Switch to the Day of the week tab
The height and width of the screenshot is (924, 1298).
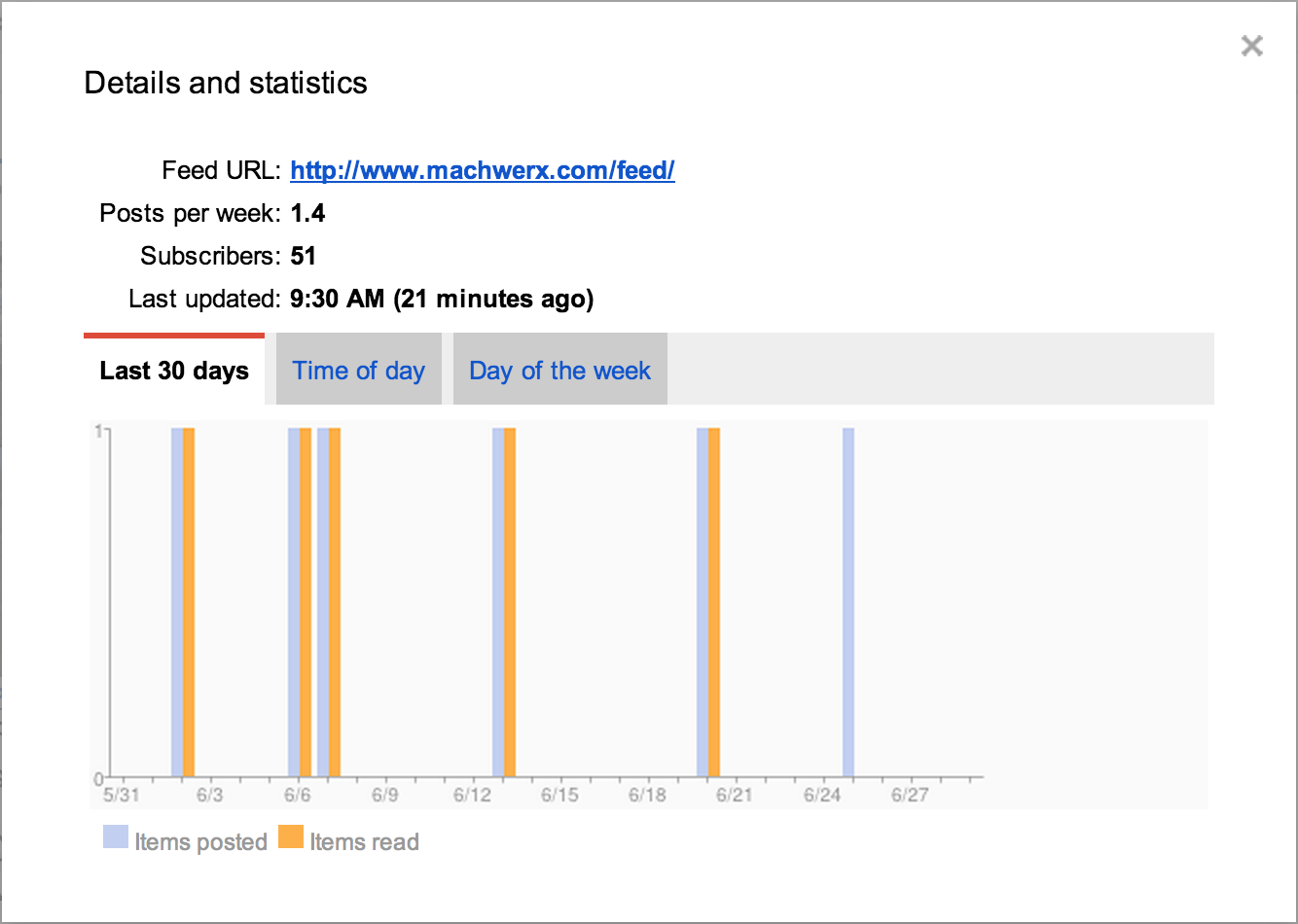click(x=560, y=370)
